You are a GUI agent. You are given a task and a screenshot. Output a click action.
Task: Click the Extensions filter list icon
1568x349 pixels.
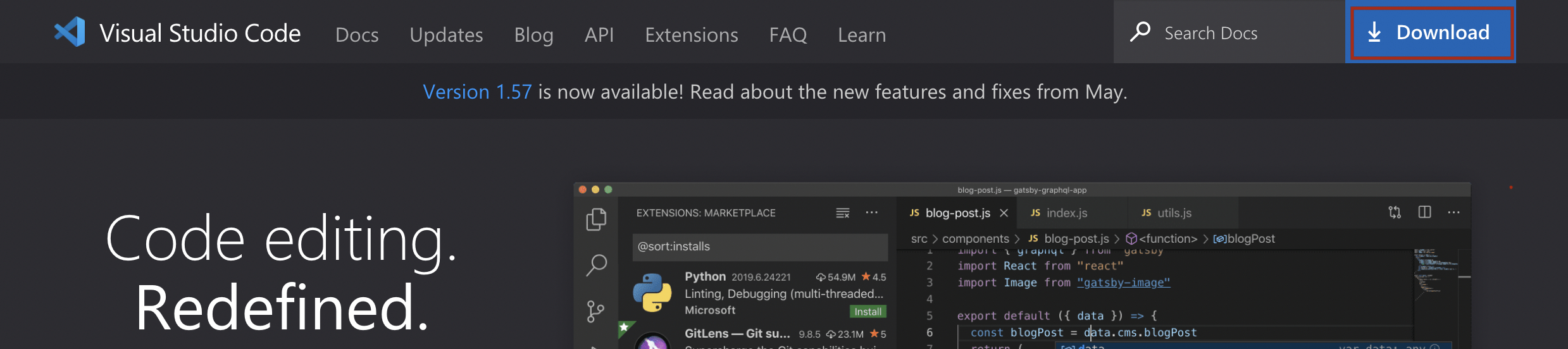pyautogui.click(x=843, y=213)
